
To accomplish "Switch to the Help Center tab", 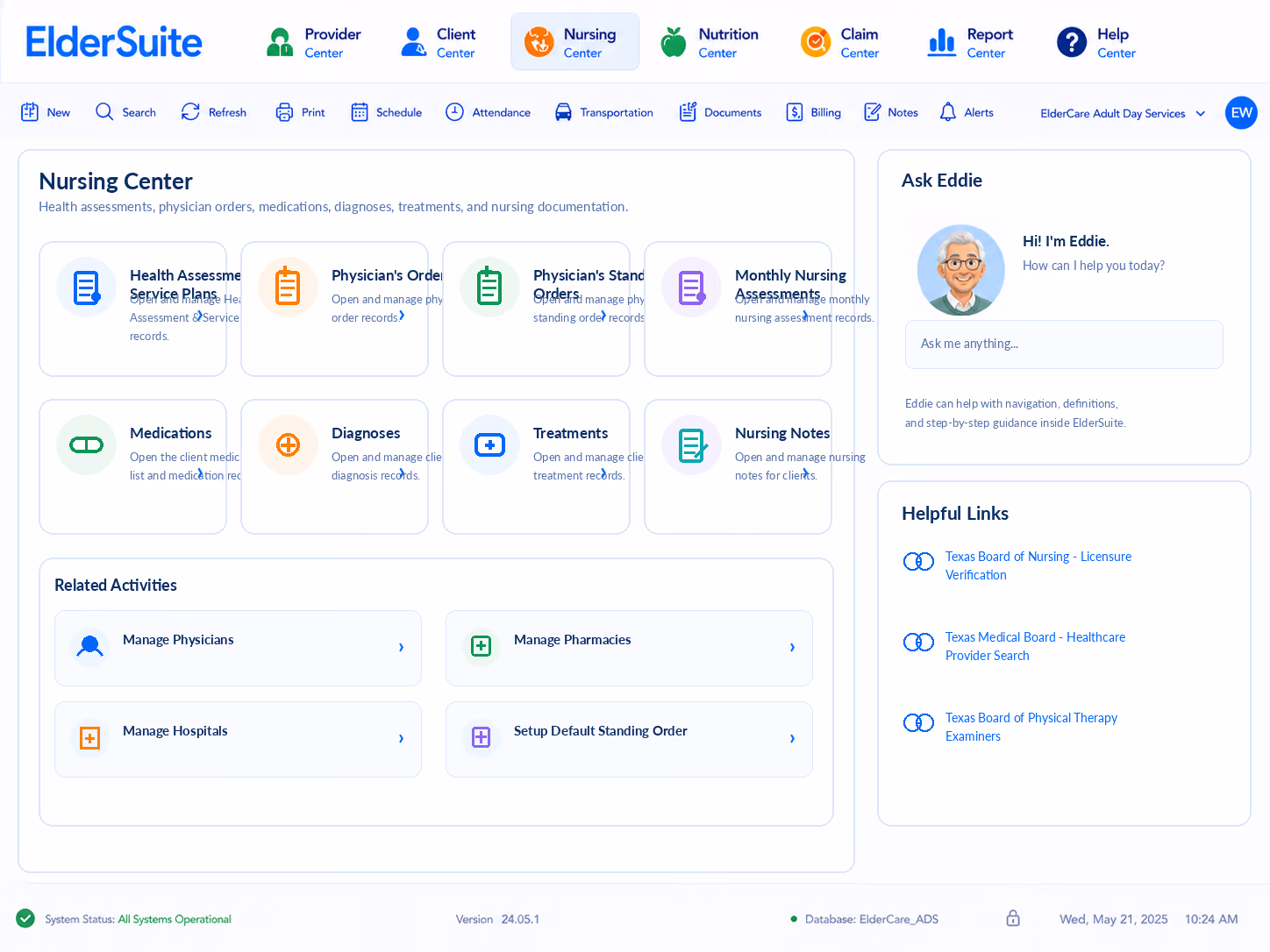I will [x=1096, y=42].
